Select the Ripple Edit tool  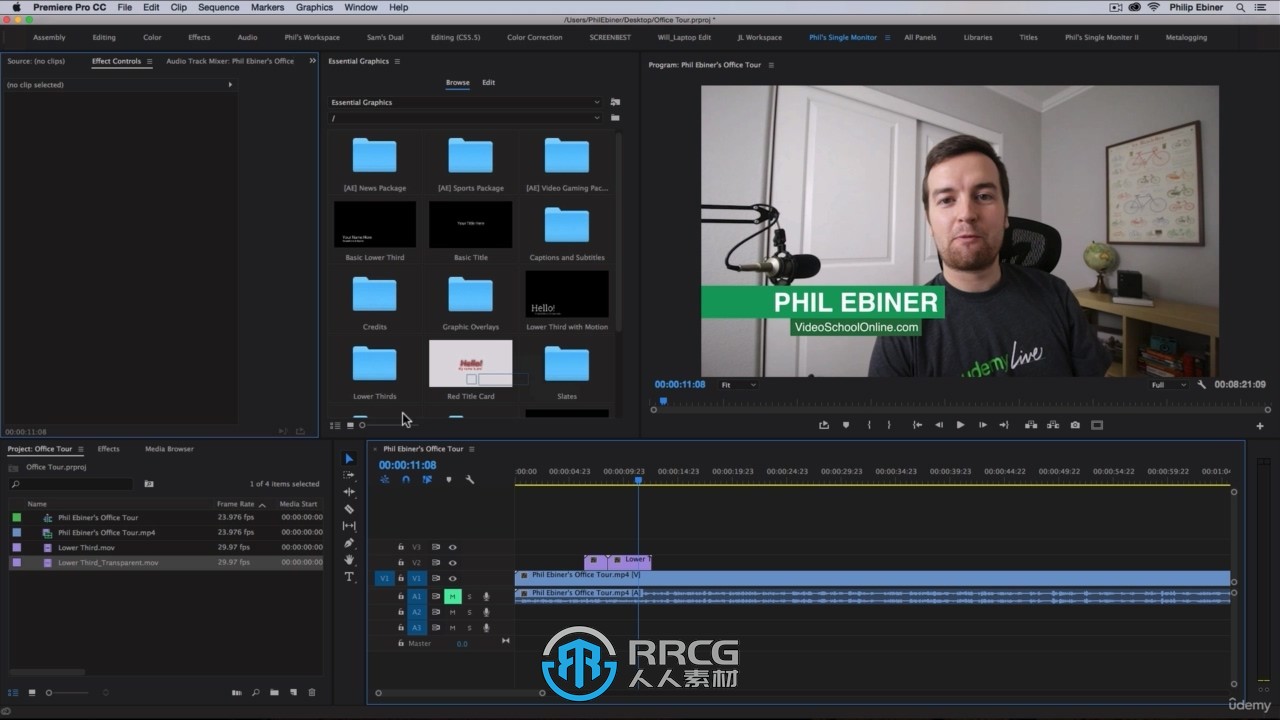point(349,492)
